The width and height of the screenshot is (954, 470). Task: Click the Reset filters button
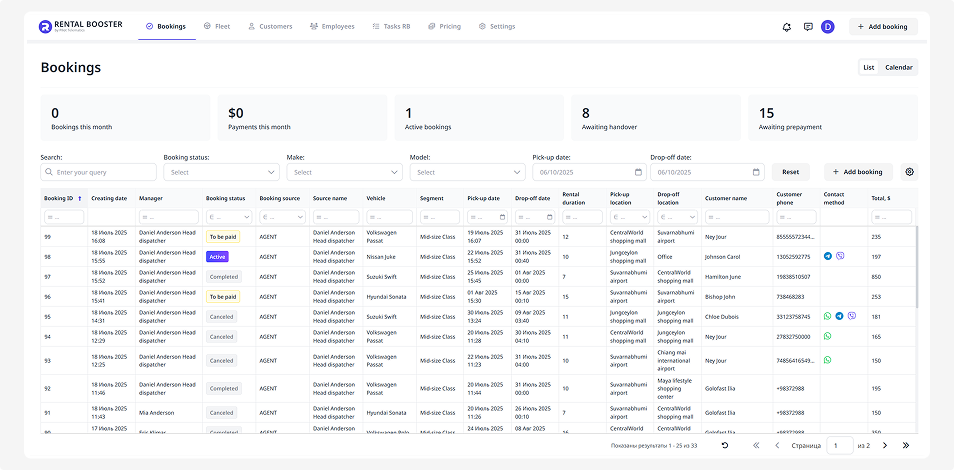click(790, 172)
